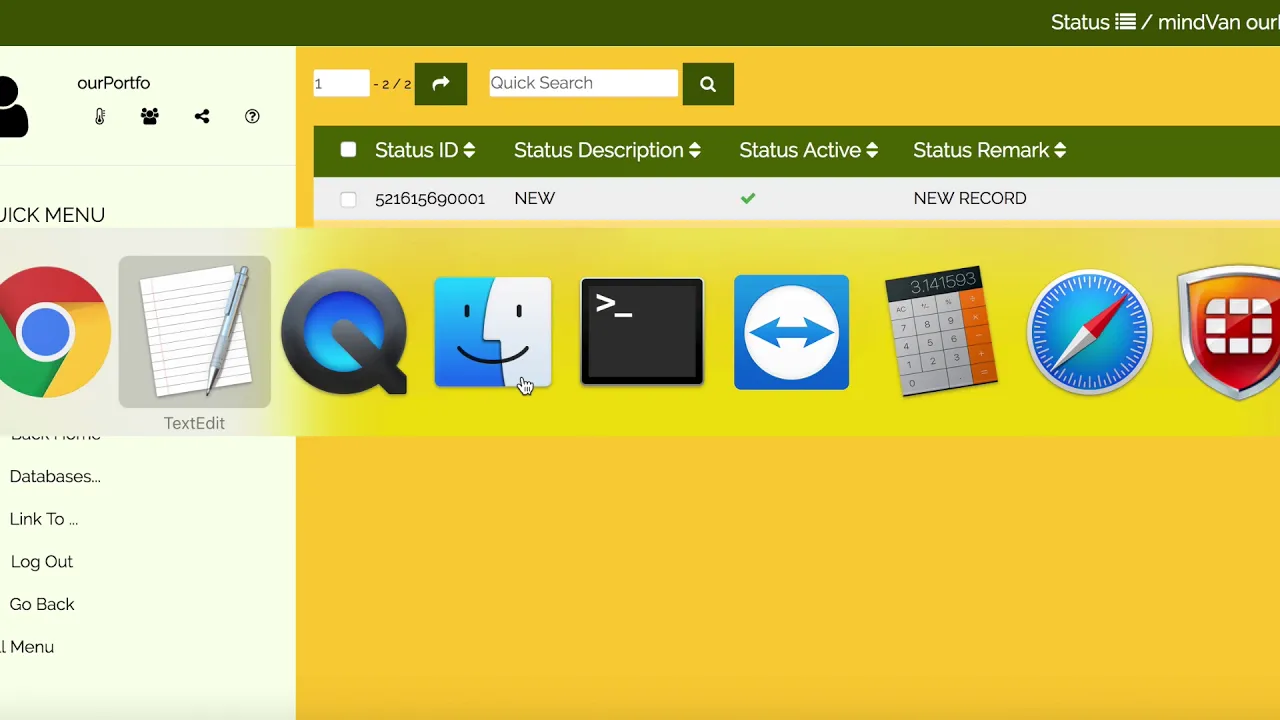This screenshot has height=720, width=1280.
Task: Switch to QuickTime Player icon
Action: click(x=344, y=332)
